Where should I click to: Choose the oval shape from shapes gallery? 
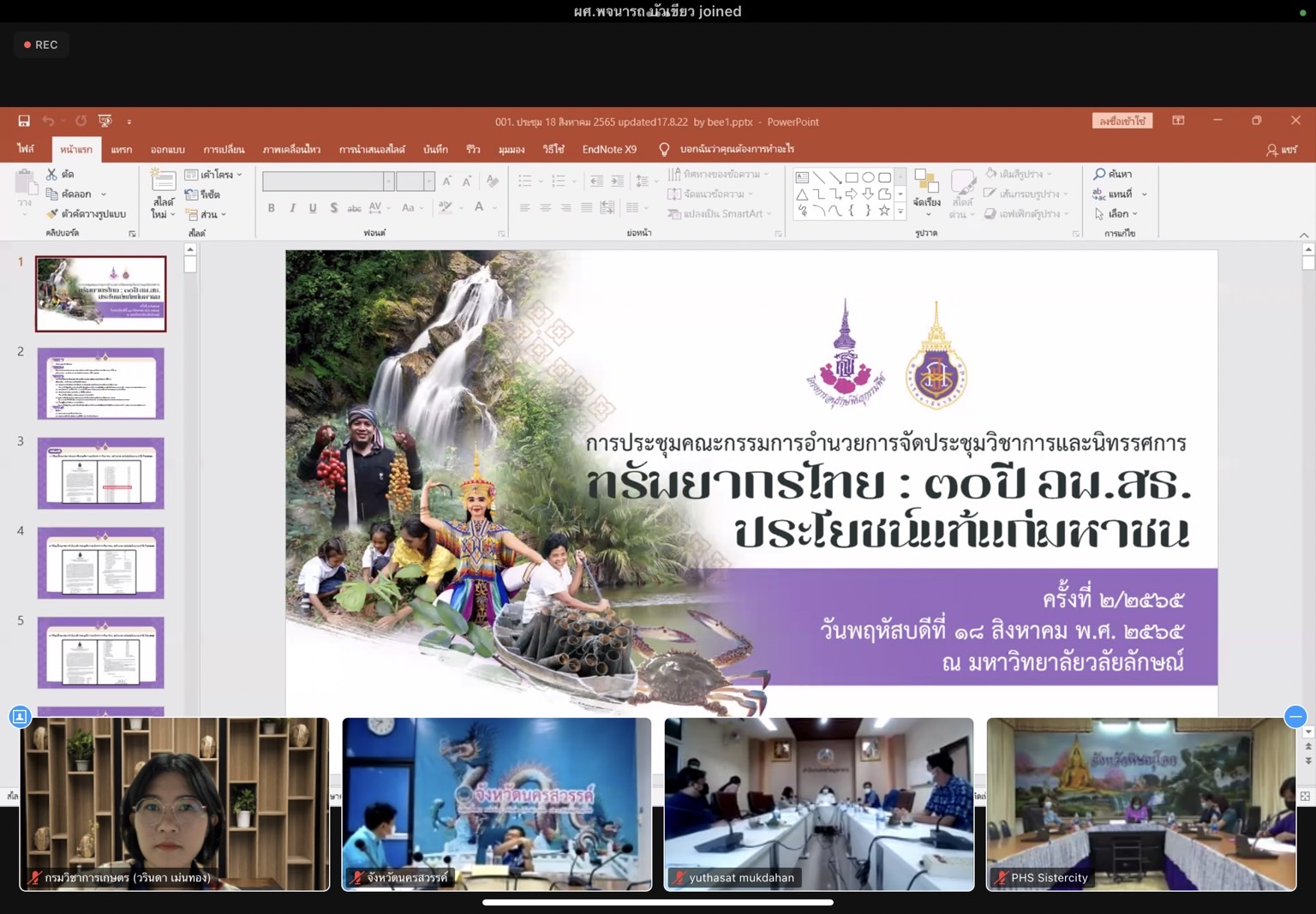(868, 177)
